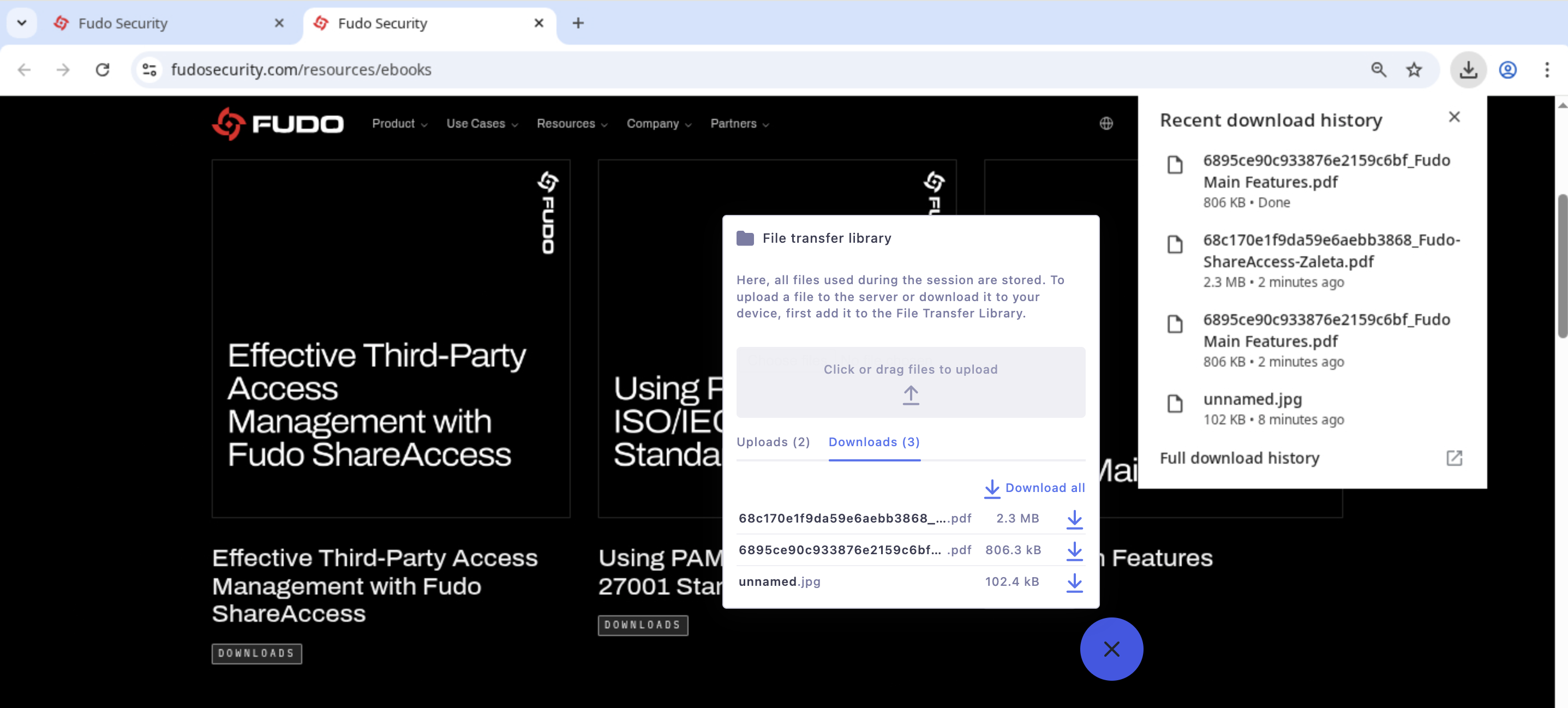
Task: Open the Effective Third-Party Access Management ebook cover
Action: [391, 339]
